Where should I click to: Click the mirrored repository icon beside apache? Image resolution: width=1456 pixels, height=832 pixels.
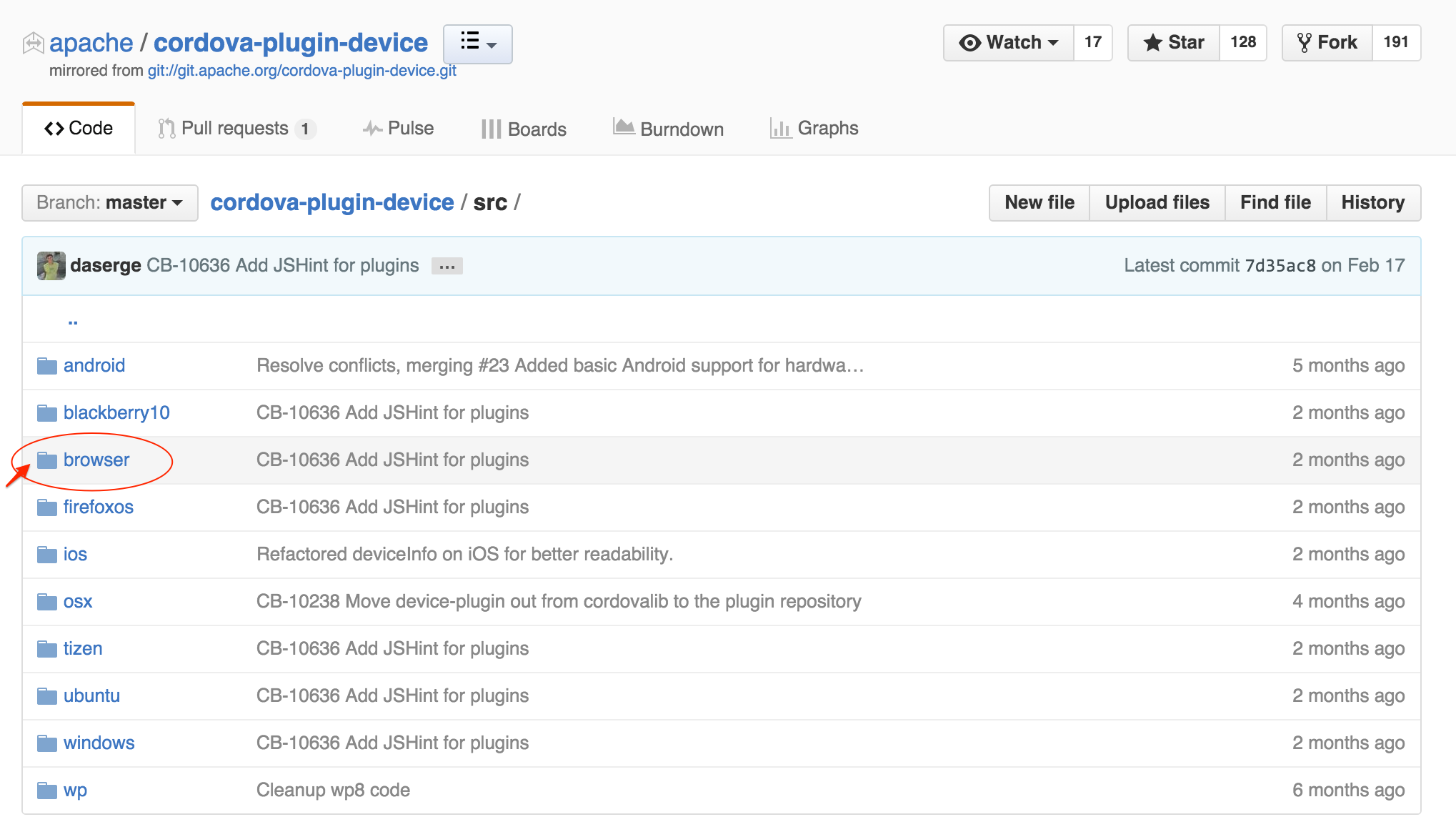click(x=33, y=44)
